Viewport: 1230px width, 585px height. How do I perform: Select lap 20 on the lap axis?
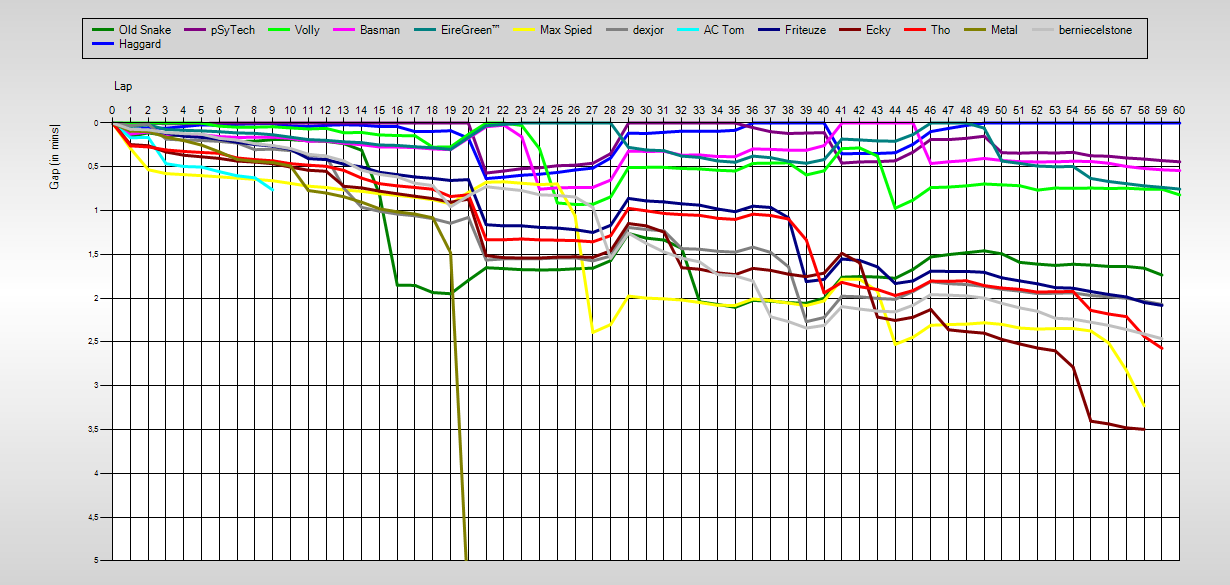click(468, 109)
